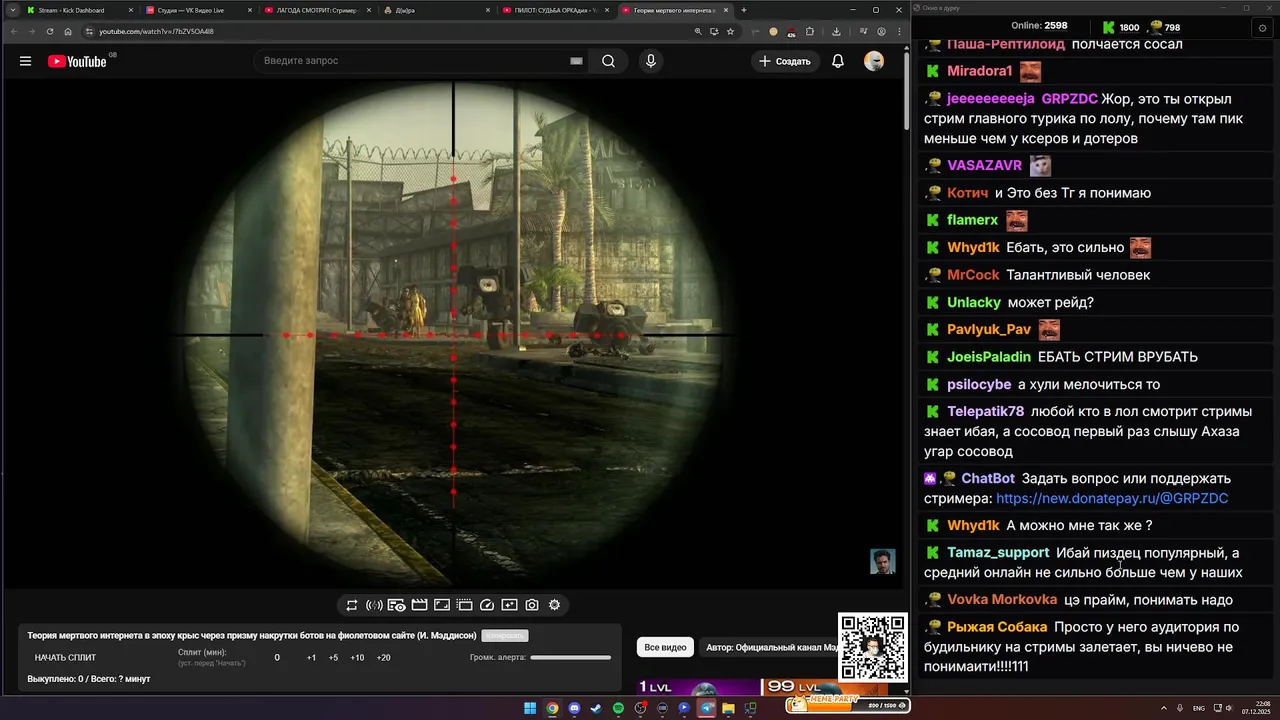The height and width of the screenshot is (720, 1280).
Task: Open Windows Start menu
Action: [530, 708]
